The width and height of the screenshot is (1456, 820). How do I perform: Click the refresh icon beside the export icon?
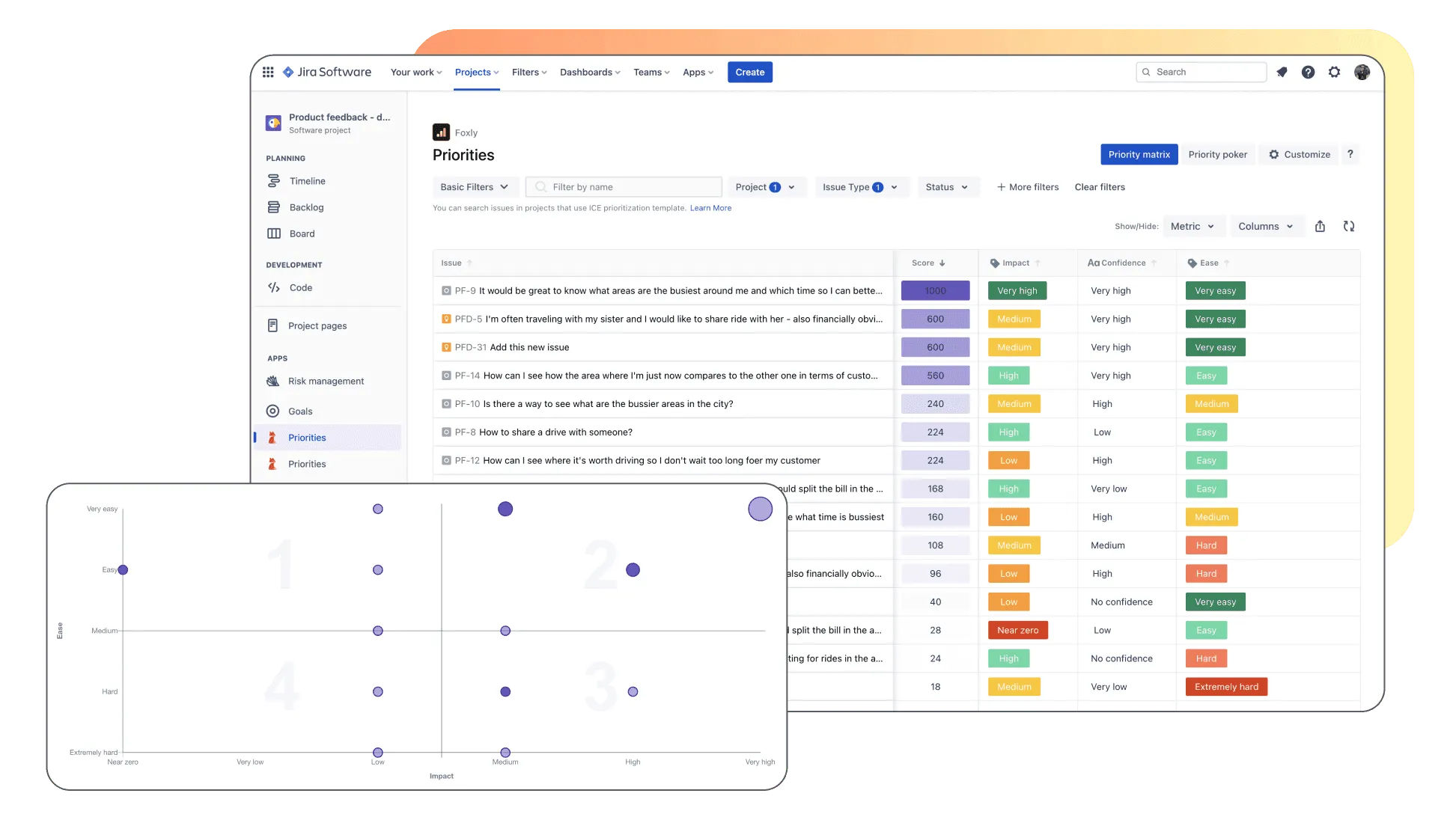(x=1349, y=226)
